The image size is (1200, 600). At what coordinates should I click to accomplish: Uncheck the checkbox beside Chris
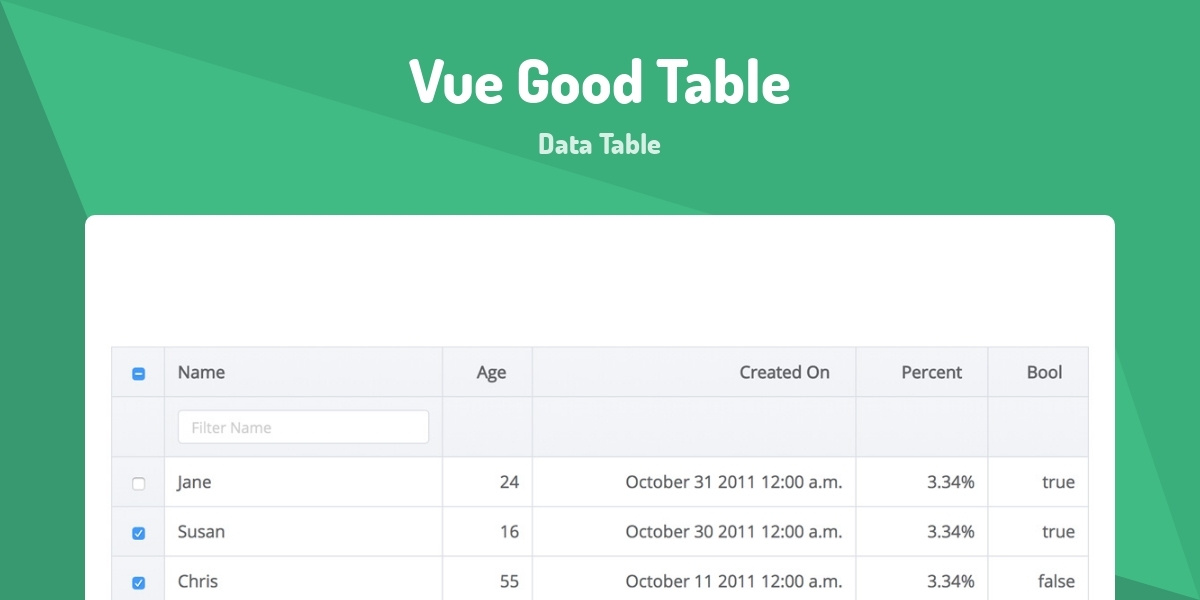138,581
